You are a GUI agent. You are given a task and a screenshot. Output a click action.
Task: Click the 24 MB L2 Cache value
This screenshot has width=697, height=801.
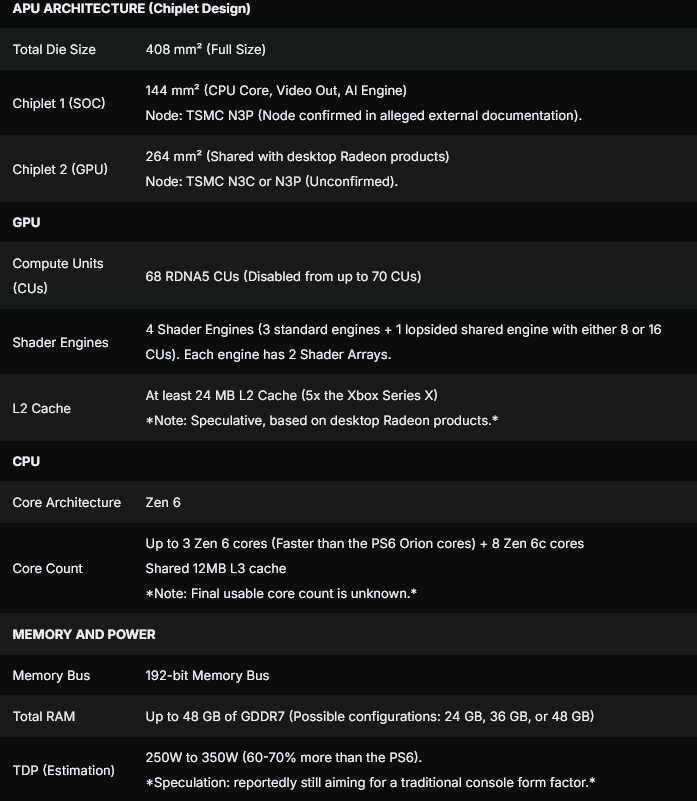pyautogui.click(x=291, y=395)
